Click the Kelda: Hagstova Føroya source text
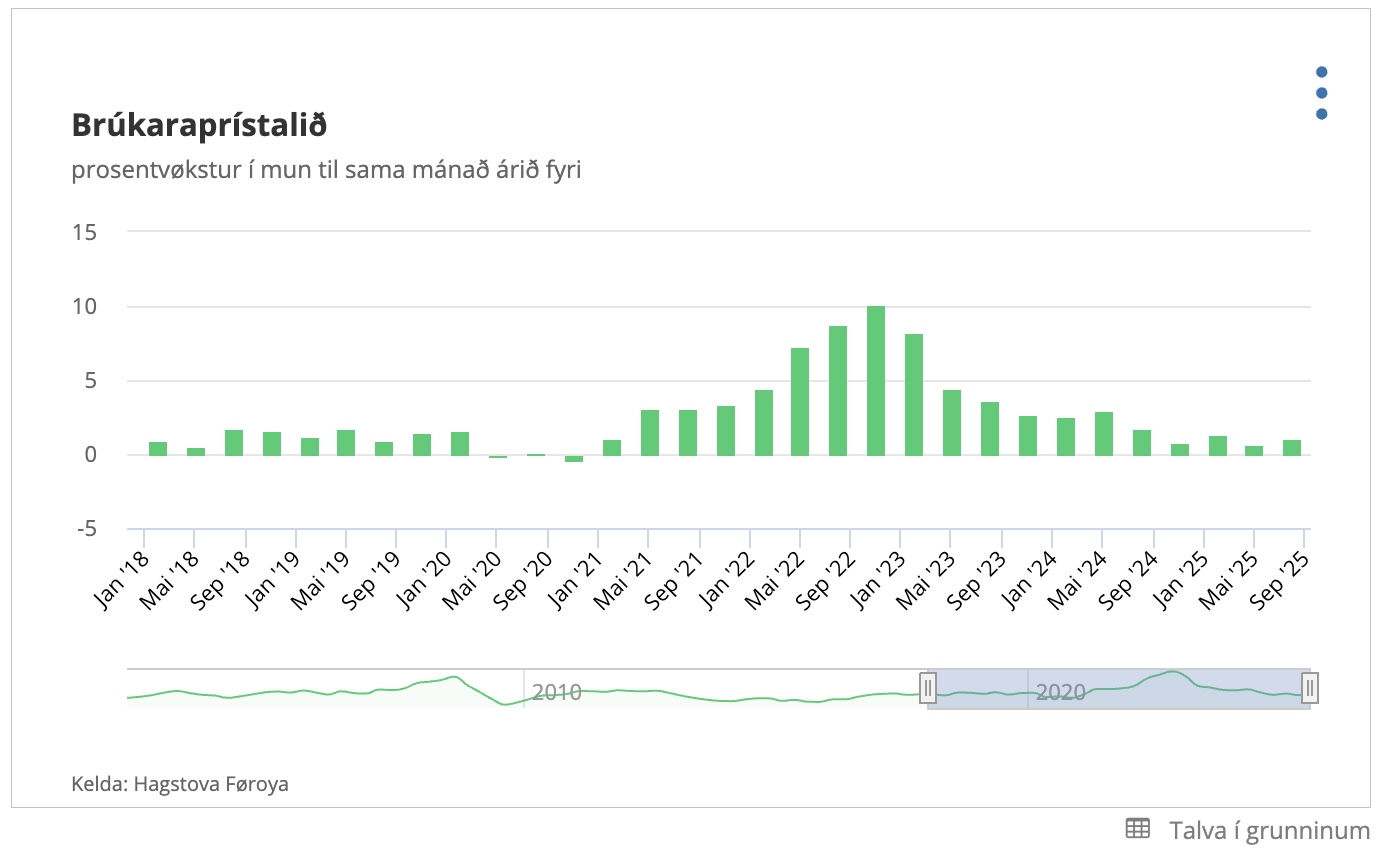 (x=180, y=784)
